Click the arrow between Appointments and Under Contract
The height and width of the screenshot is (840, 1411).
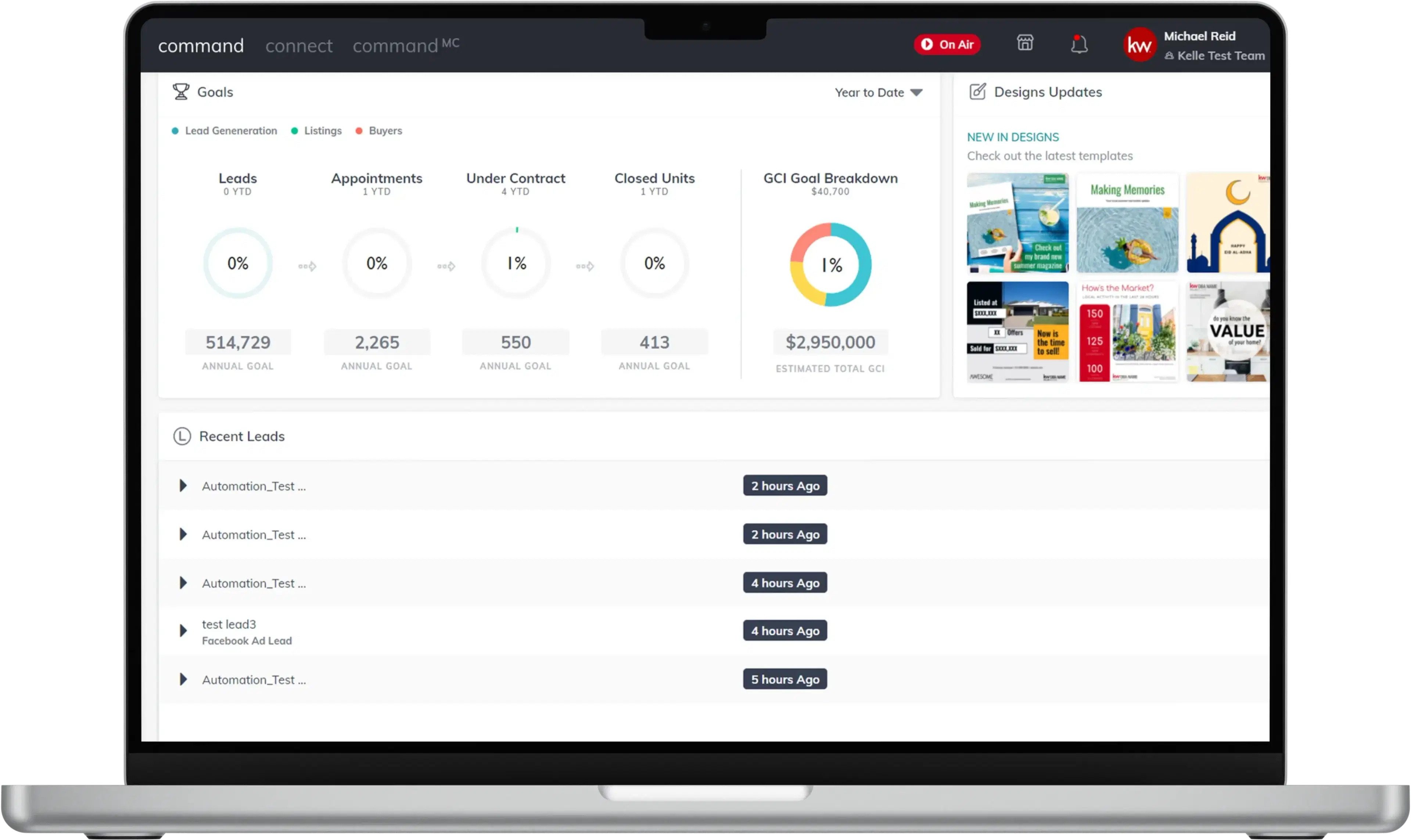tap(446, 266)
